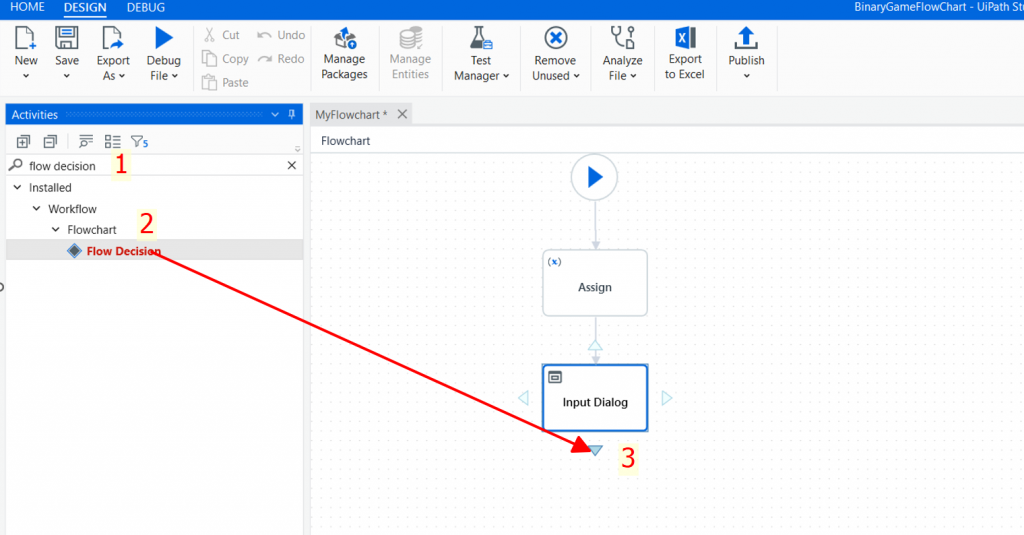Collapse the Workflow tree node
This screenshot has height=535, width=1024.
[37, 208]
